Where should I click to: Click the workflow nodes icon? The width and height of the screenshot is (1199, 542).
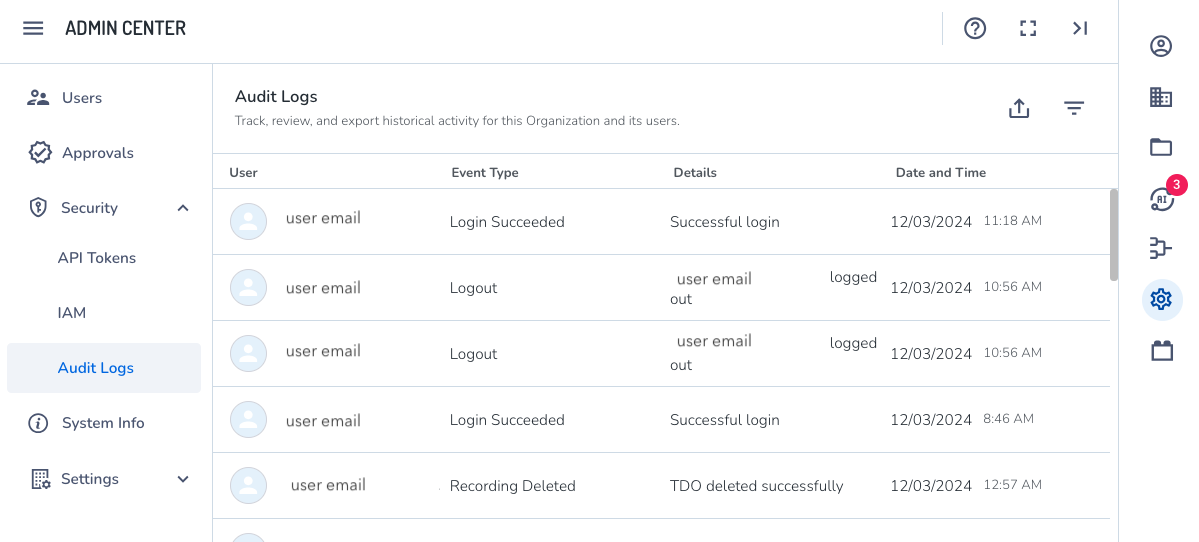[x=1161, y=248]
